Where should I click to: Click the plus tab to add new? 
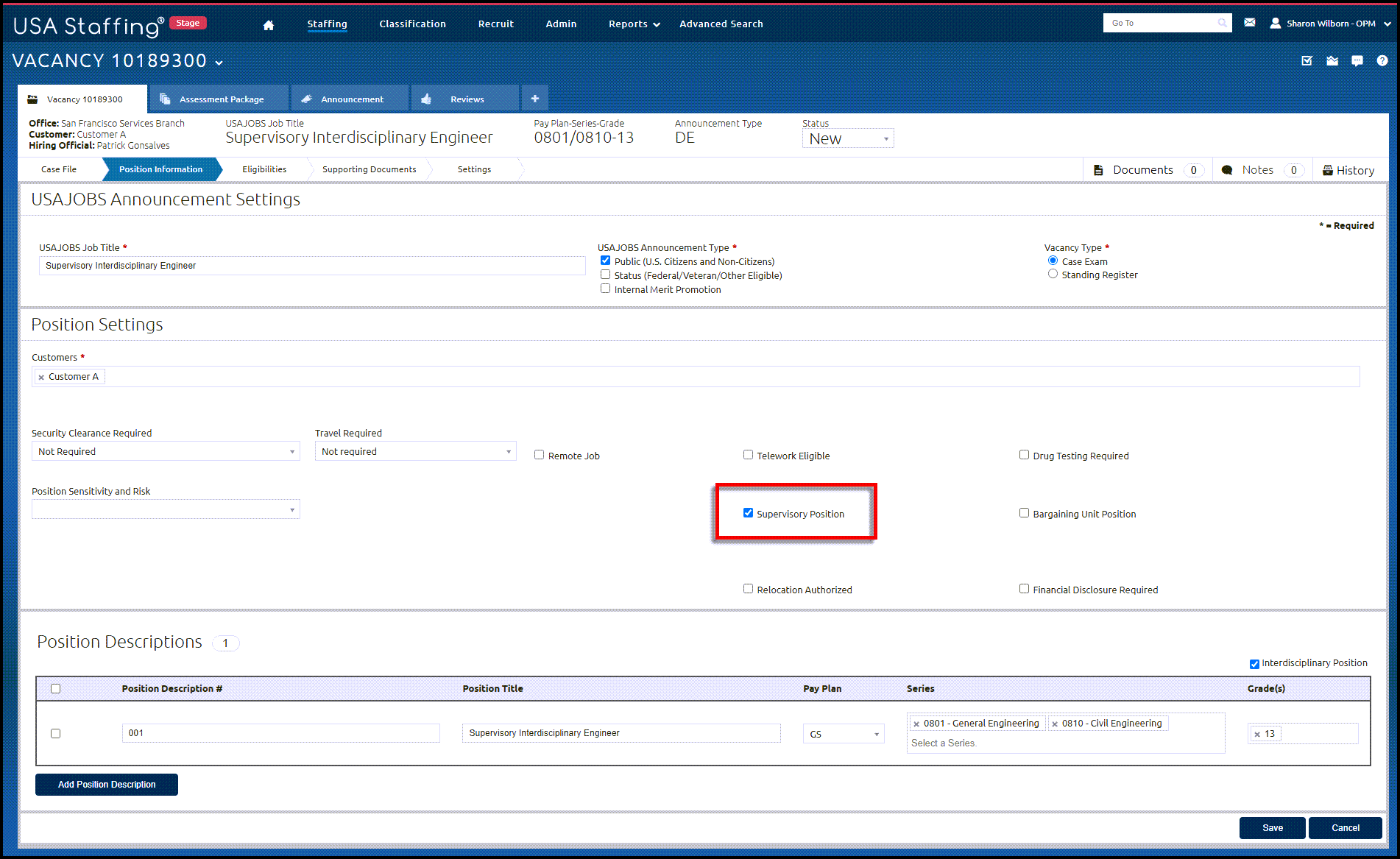point(534,99)
